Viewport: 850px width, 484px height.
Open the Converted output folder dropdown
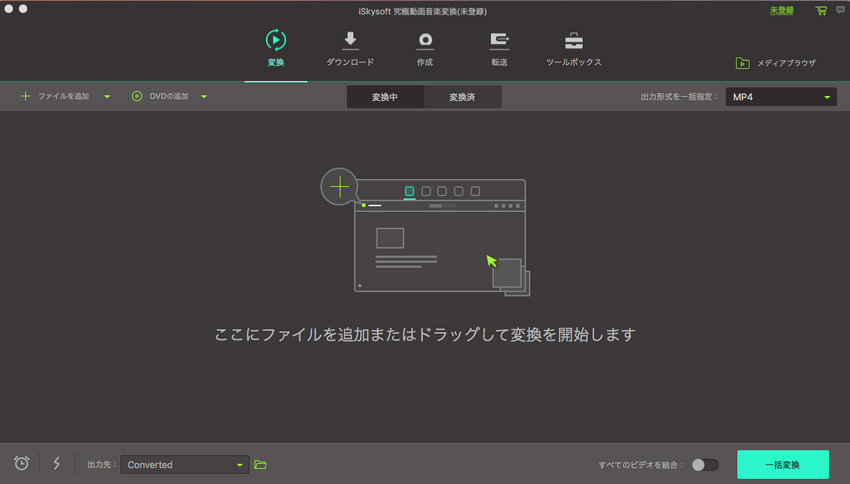(x=185, y=464)
